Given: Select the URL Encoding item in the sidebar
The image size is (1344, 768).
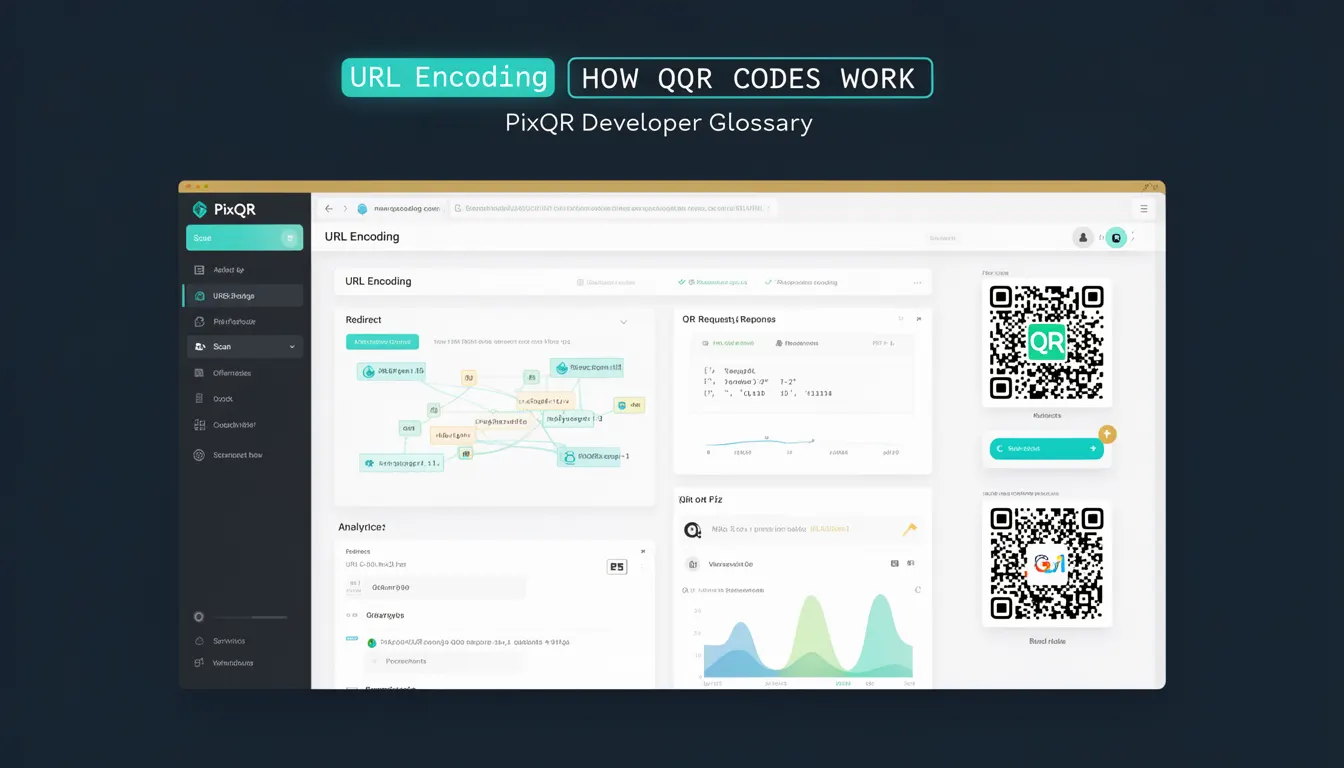Looking at the screenshot, I should click(x=243, y=295).
